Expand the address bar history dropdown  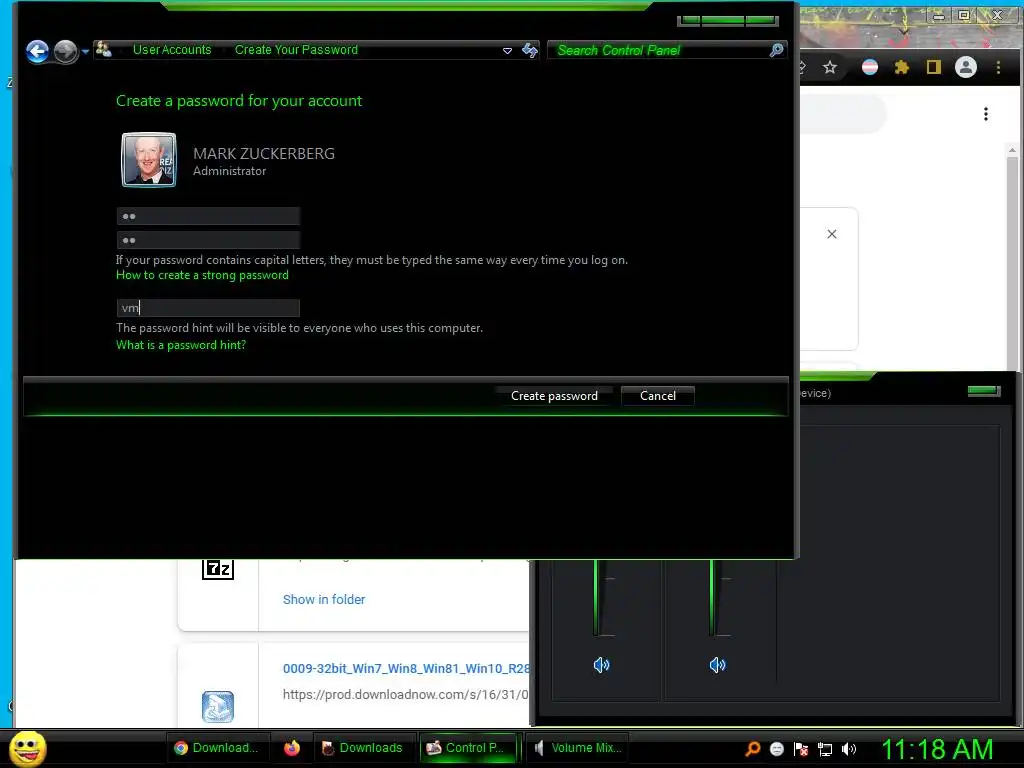pyautogui.click(x=507, y=50)
